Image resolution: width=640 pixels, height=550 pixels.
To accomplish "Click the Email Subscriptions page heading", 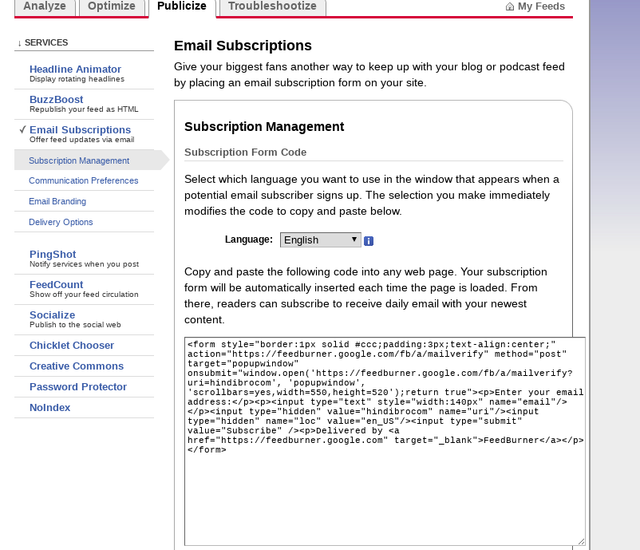I will coord(243,45).
